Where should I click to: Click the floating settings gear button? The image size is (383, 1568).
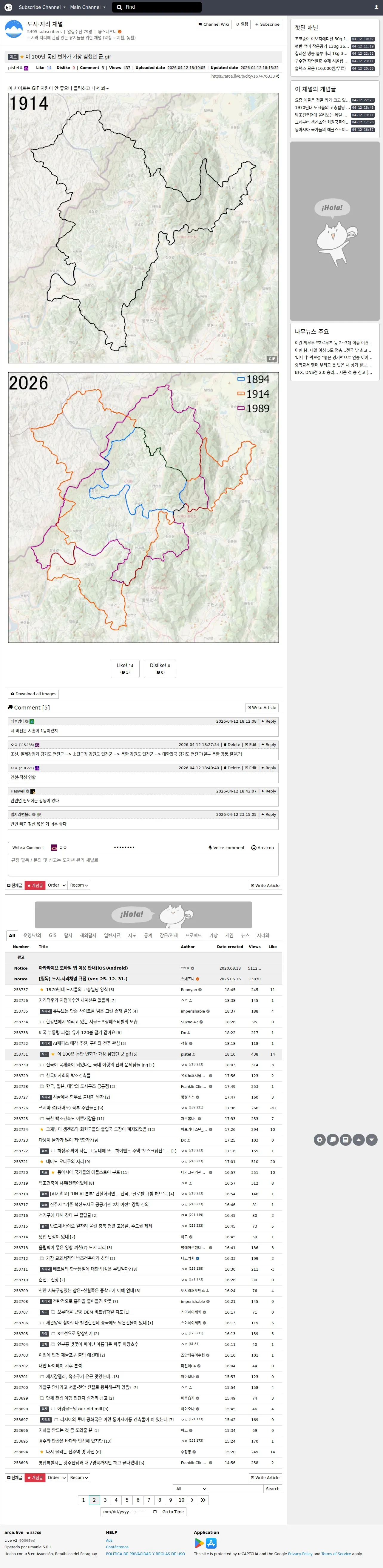click(320, 1139)
